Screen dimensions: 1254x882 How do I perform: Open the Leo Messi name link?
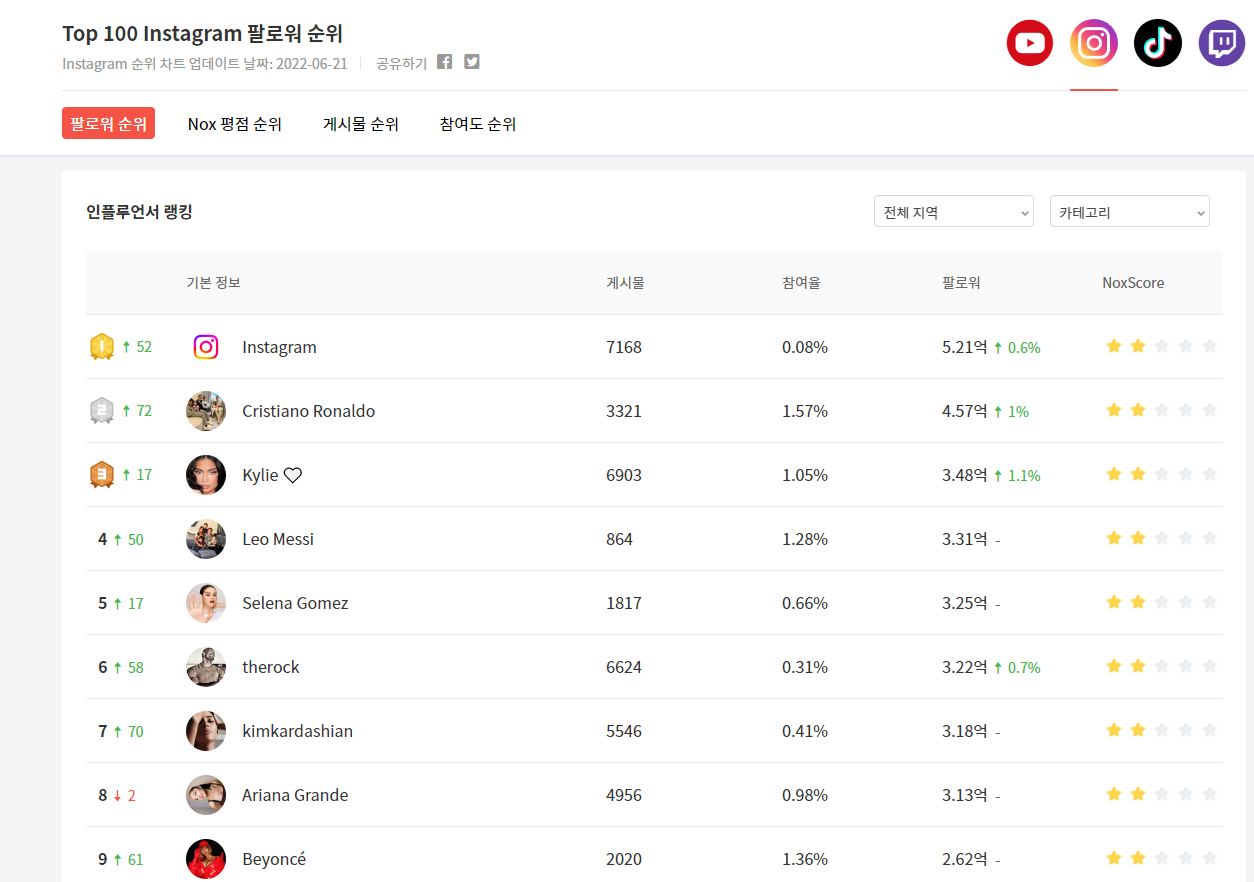278,539
